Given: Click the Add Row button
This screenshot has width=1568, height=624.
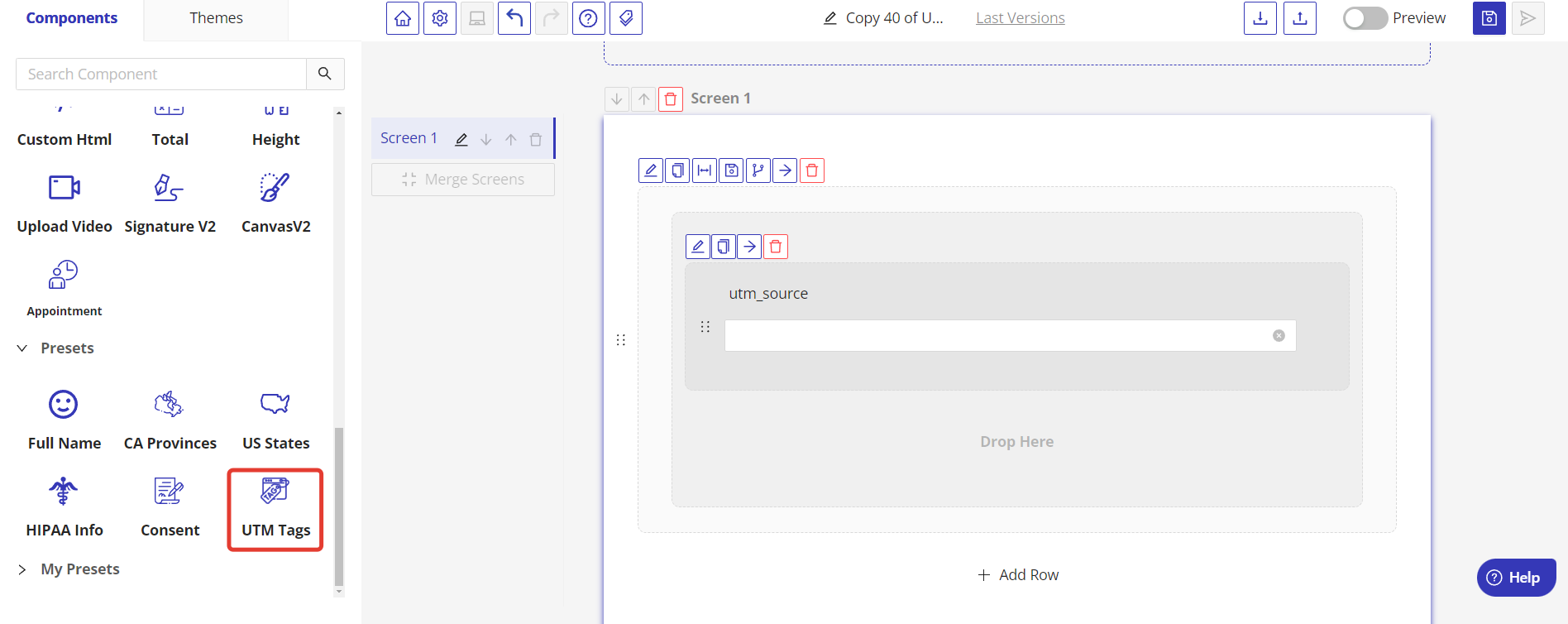Looking at the screenshot, I should (x=1017, y=575).
